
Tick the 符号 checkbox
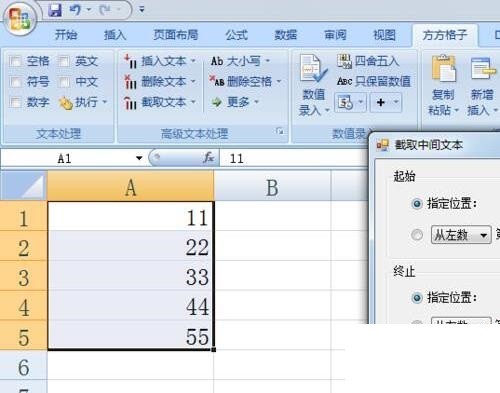[15, 82]
